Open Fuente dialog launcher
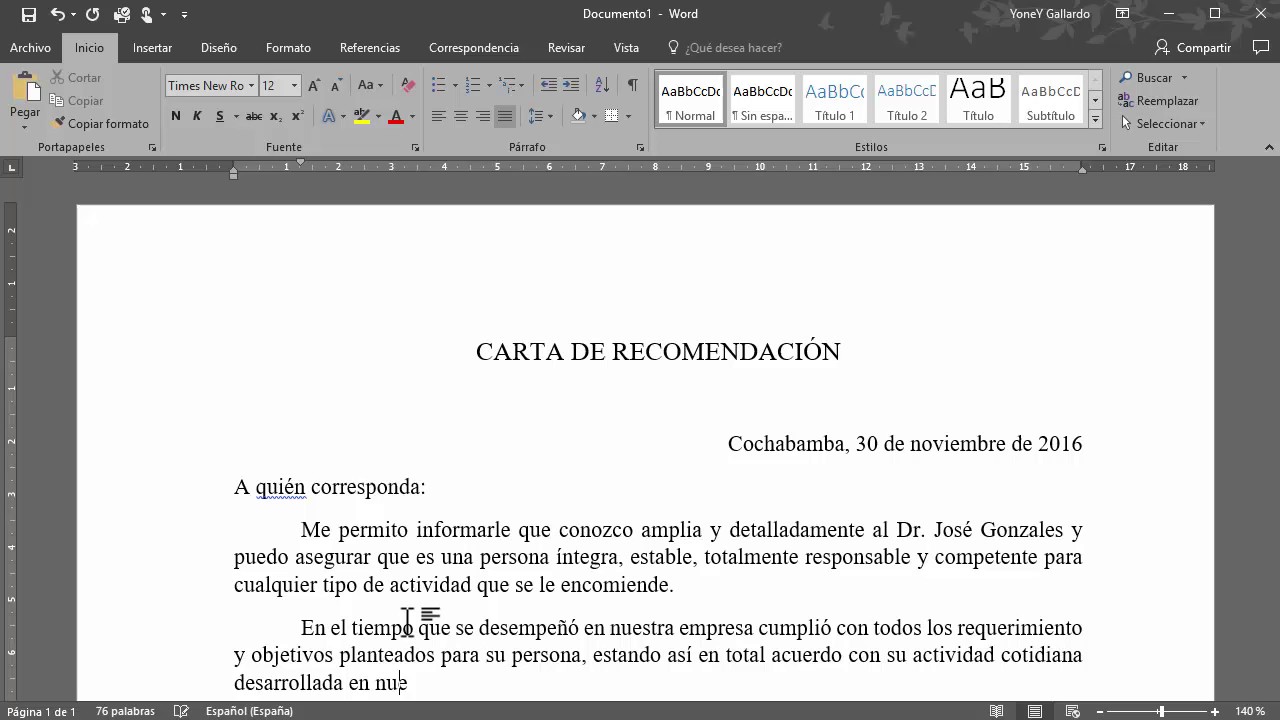Viewport: 1280px width, 720px height. point(415,147)
